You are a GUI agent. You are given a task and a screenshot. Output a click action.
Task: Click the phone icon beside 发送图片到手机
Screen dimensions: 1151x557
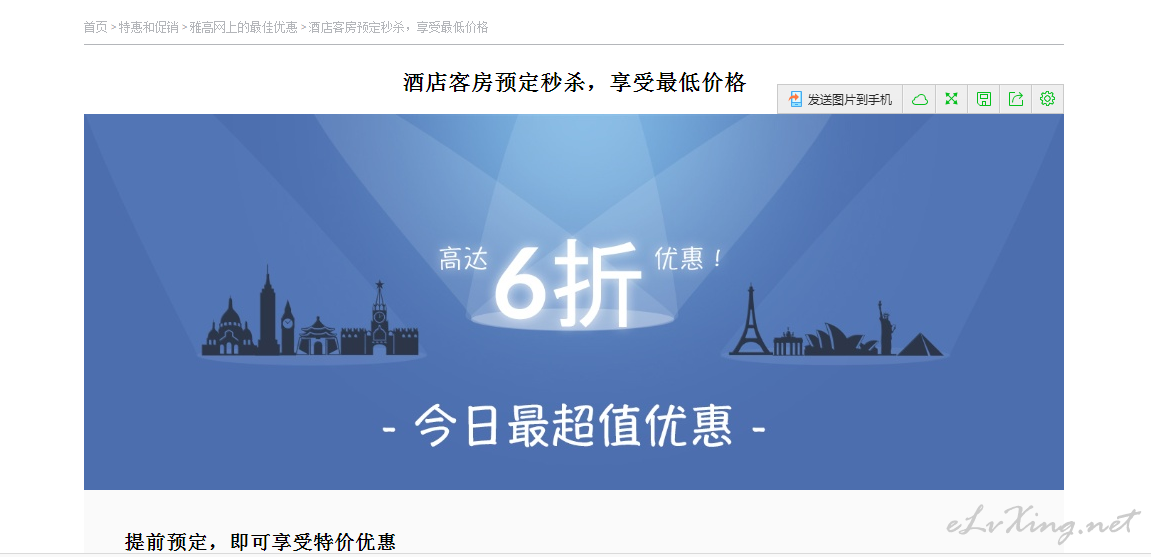pyautogui.click(x=795, y=99)
